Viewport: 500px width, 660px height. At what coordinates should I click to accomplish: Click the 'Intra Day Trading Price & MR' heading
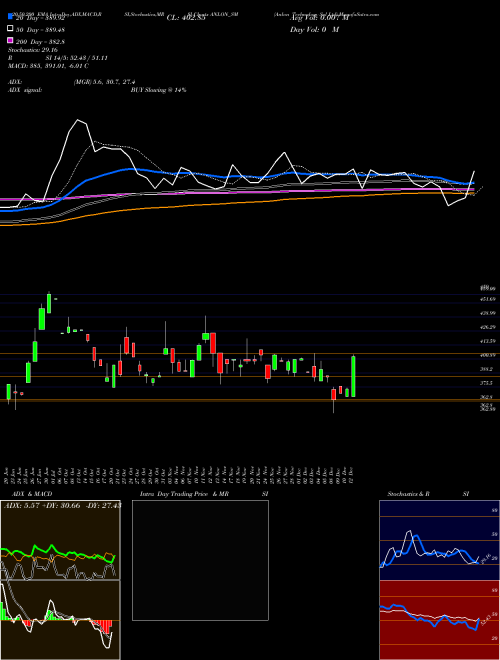184,494
